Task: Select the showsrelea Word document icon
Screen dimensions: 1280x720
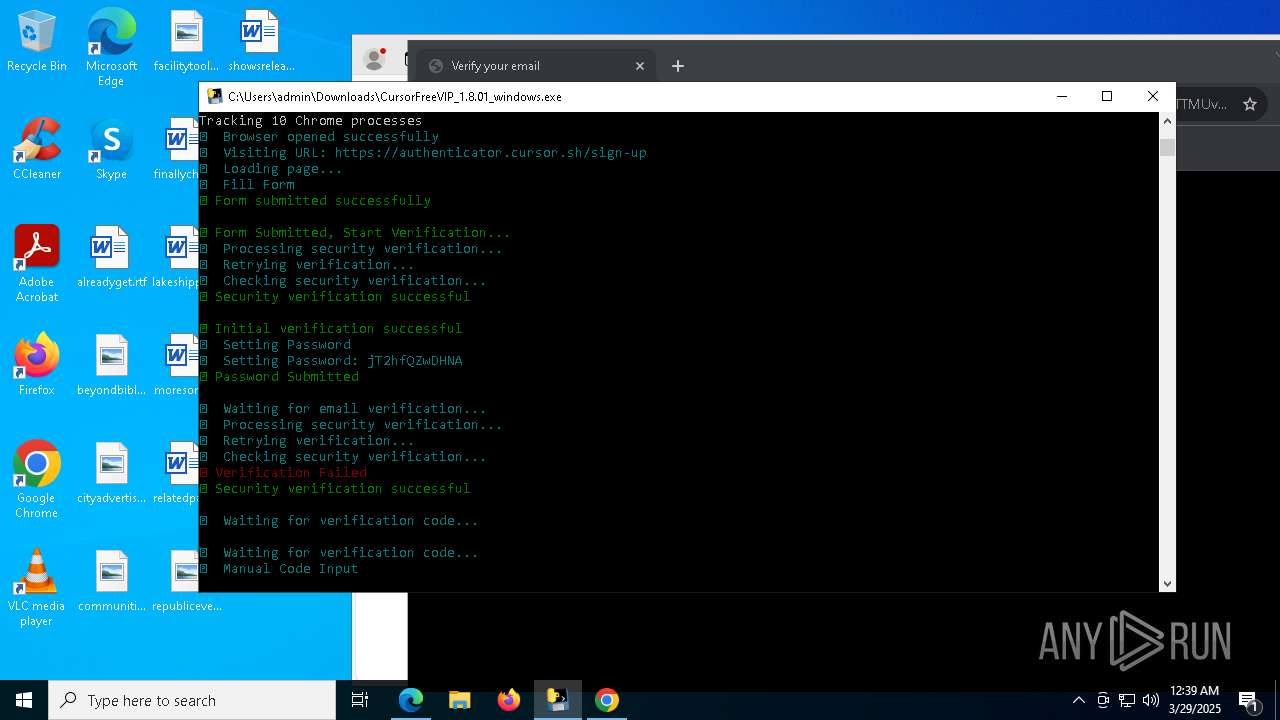Action: [261, 42]
